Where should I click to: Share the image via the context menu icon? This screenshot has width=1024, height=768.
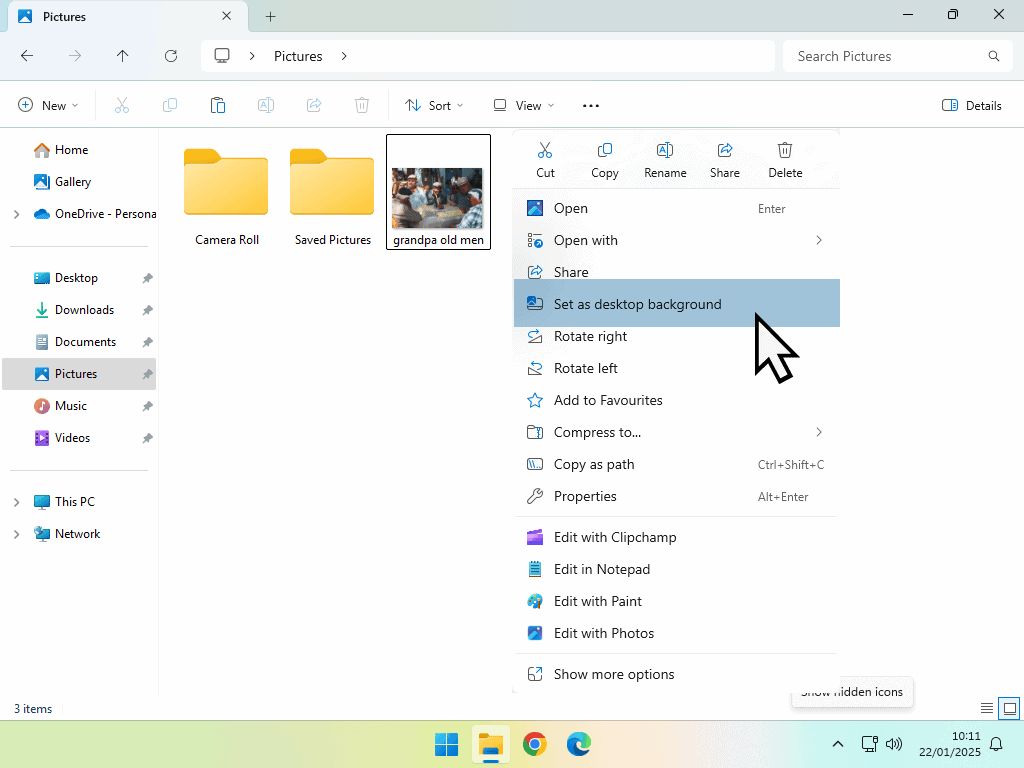click(x=724, y=157)
